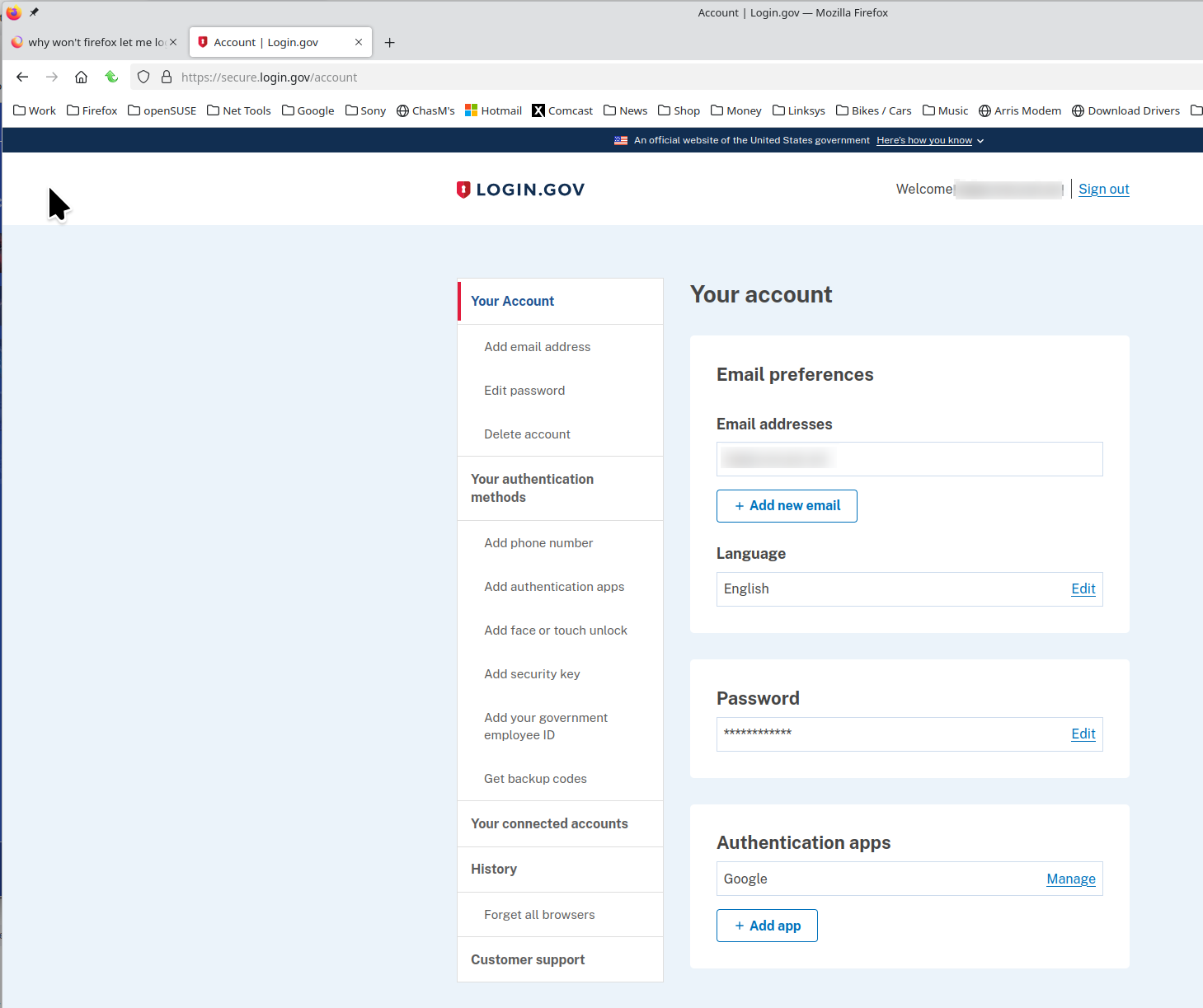The width and height of the screenshot is (1203, 1008).
Task: Open the Firefox home page icon
Action: pos(81,77)
